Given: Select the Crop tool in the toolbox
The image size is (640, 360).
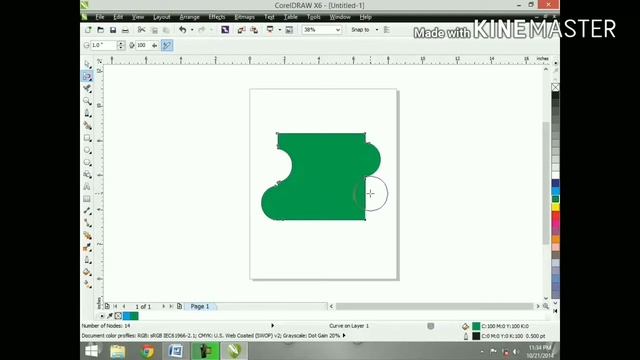Looking at the screenshot, I should (87, 89).
